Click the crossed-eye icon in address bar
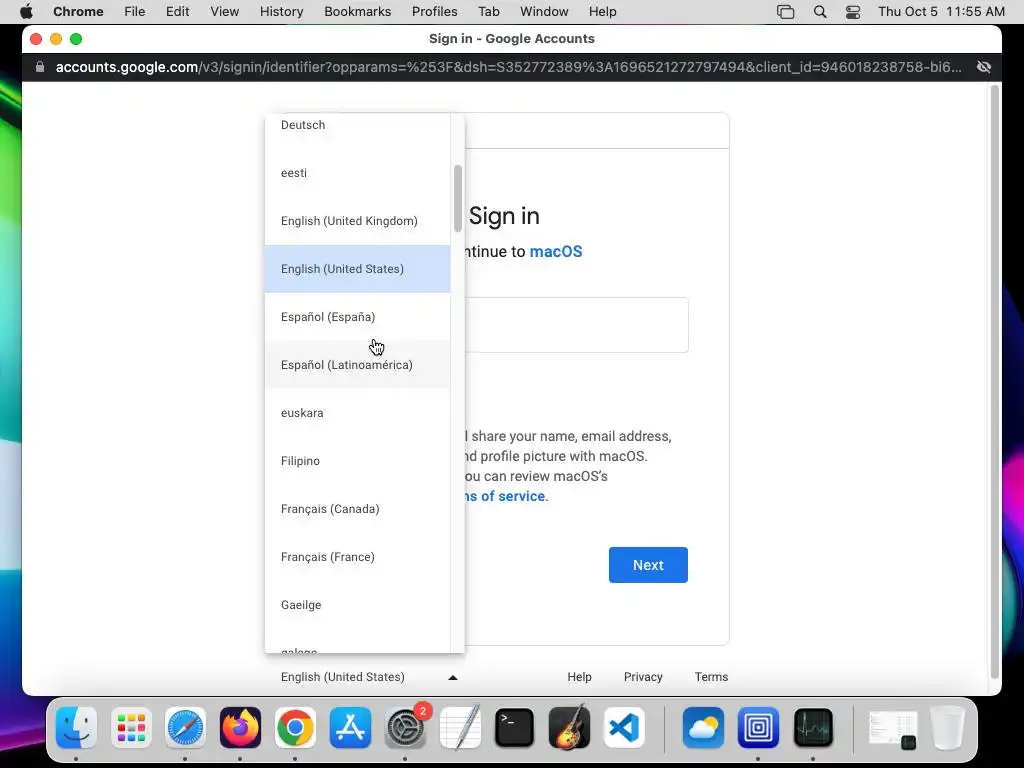1024x768 pixels. pos(984,67)
